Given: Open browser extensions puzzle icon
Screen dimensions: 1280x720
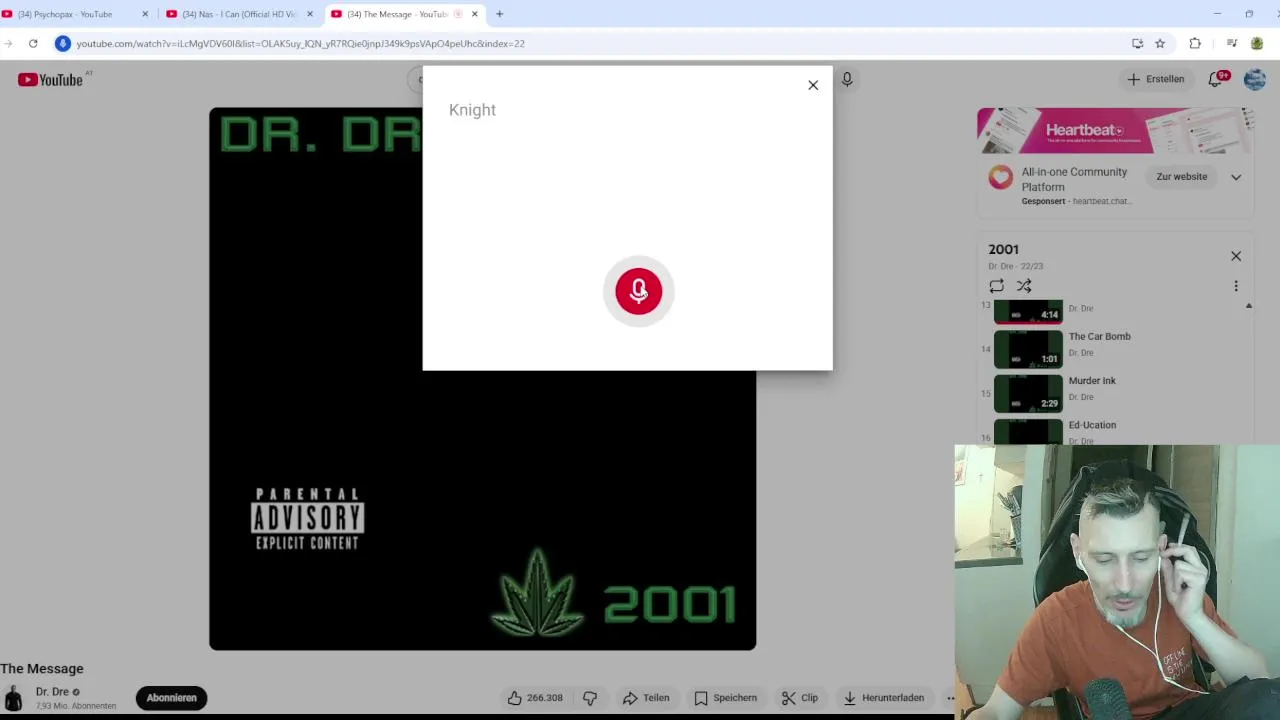Looking at the screenshot, I should (x=1195, y=44).
